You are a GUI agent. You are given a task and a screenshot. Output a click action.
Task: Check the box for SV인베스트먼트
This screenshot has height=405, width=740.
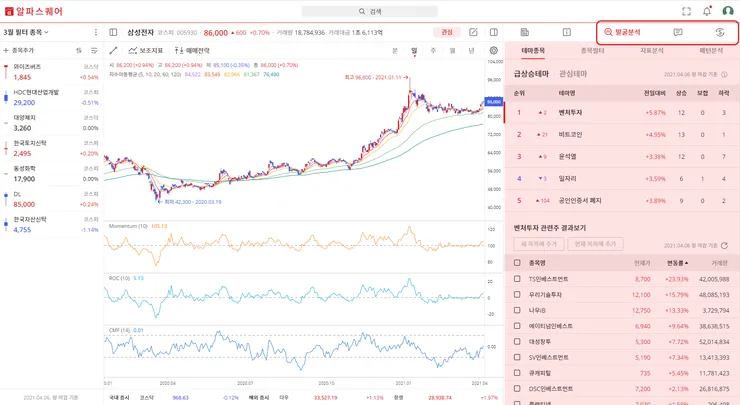pyautogui.click(x=517, y=357)
